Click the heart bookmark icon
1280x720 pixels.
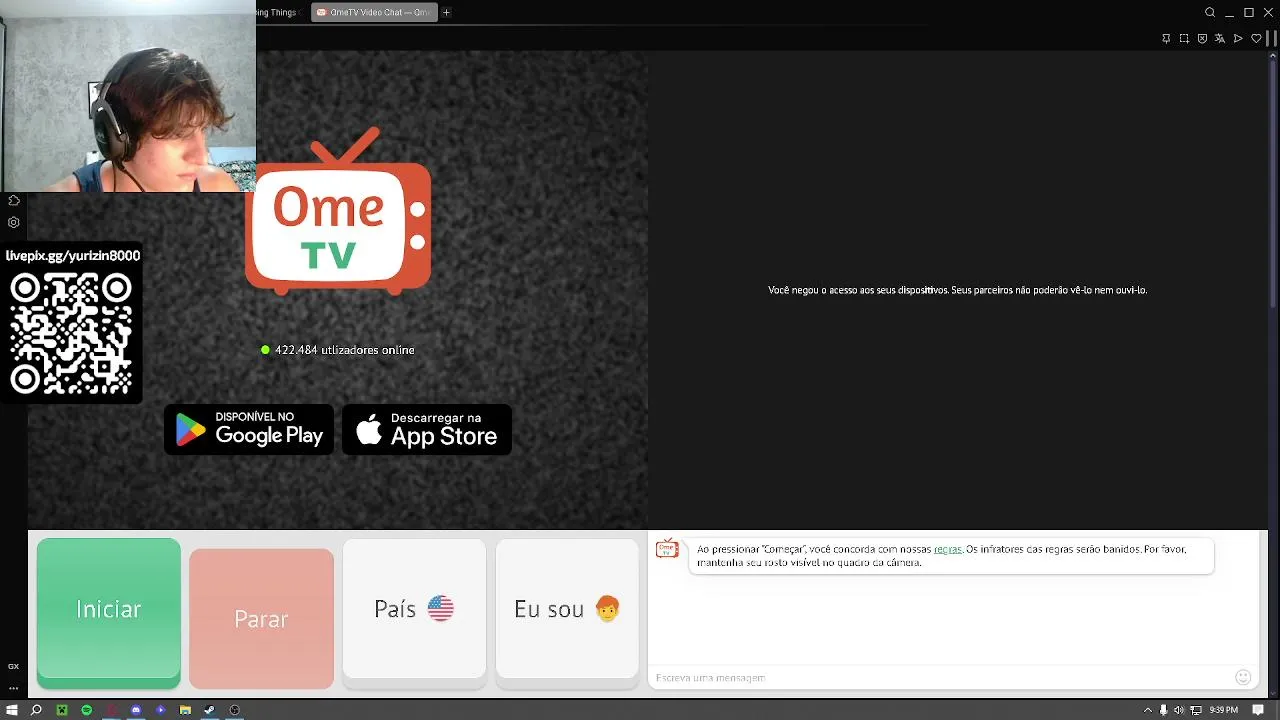[x=1256, y=38]
